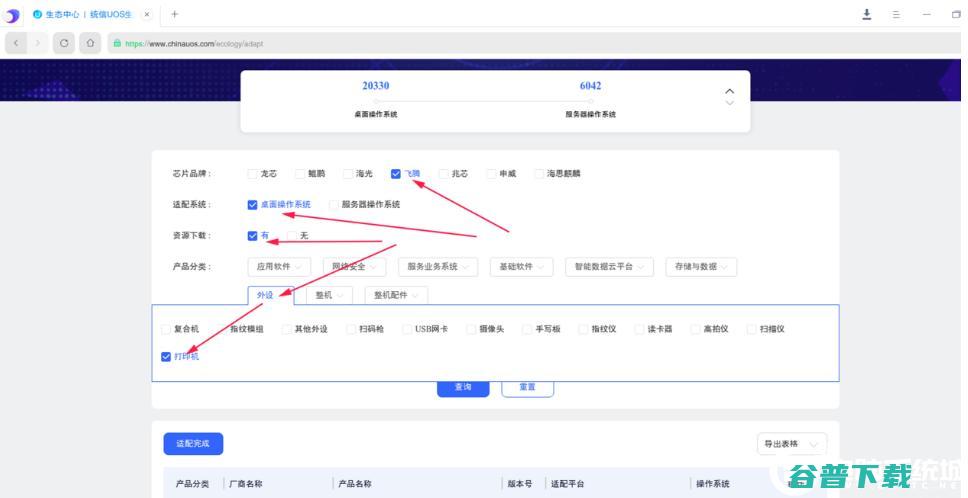Check the 兆芯 chip brand checkbox
The image size is (968, 498).
click(x=443, y=174)
